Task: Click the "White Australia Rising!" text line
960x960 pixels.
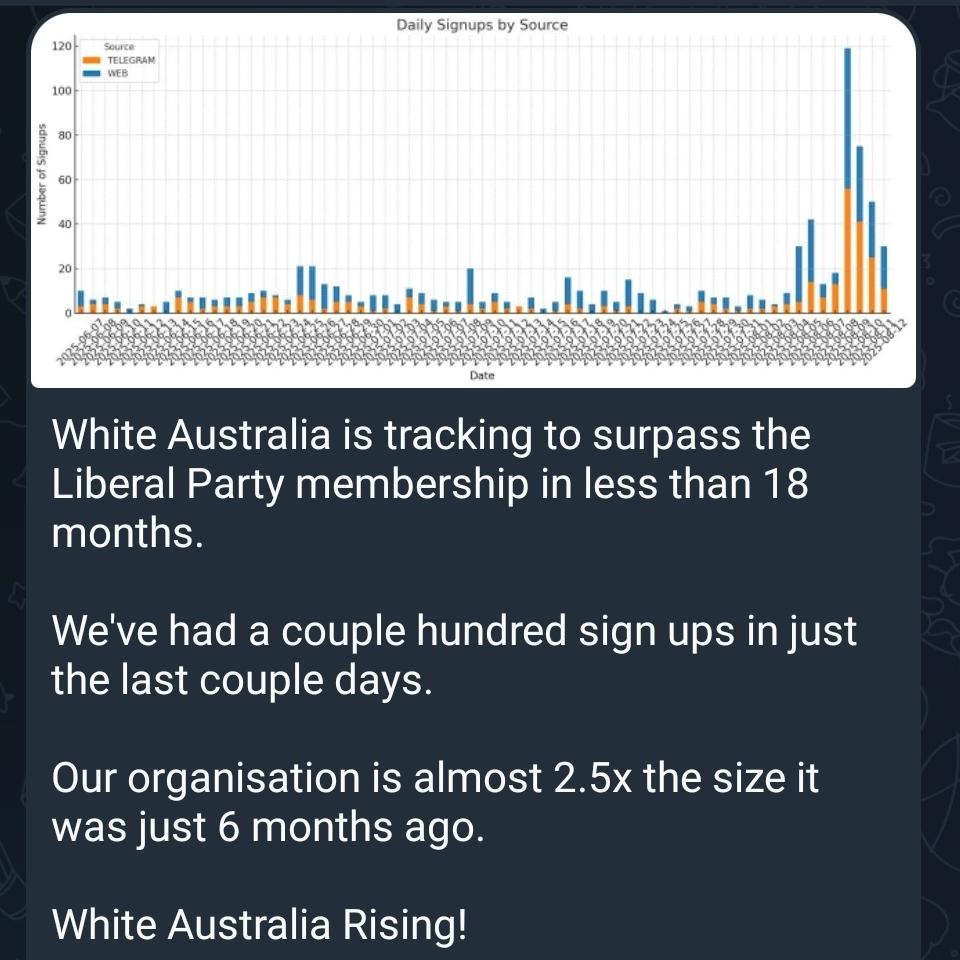Action: [259, 925]
